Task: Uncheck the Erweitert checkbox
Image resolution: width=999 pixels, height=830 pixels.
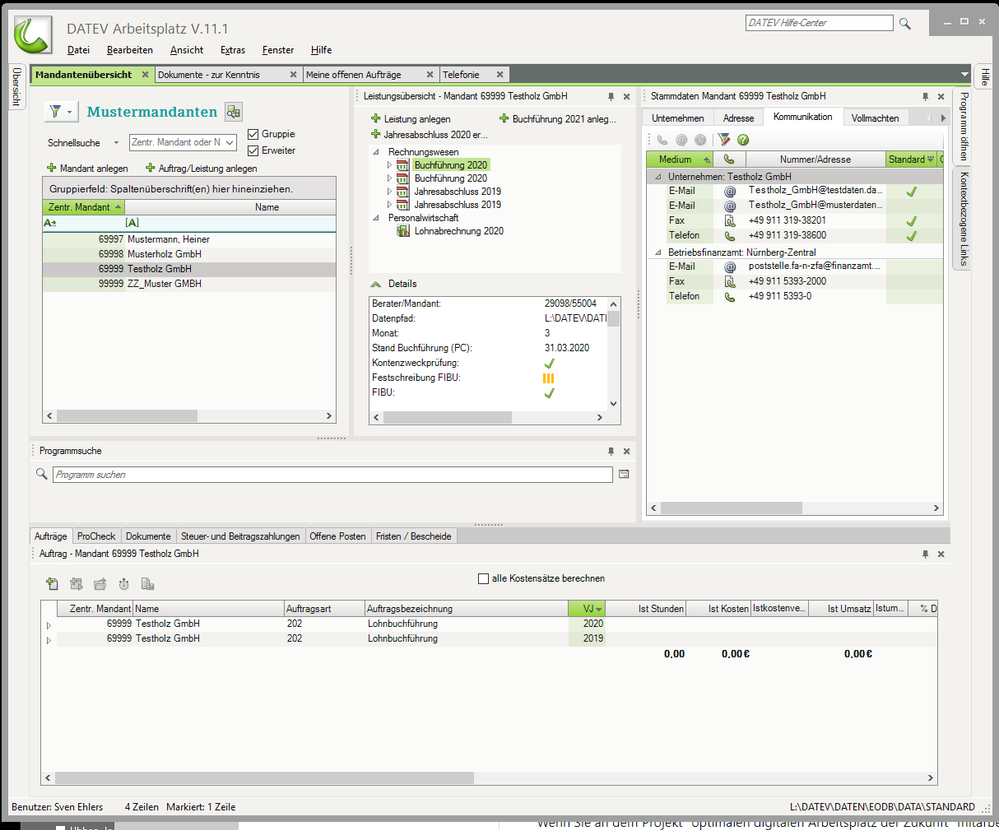Action: coord(253,150)
